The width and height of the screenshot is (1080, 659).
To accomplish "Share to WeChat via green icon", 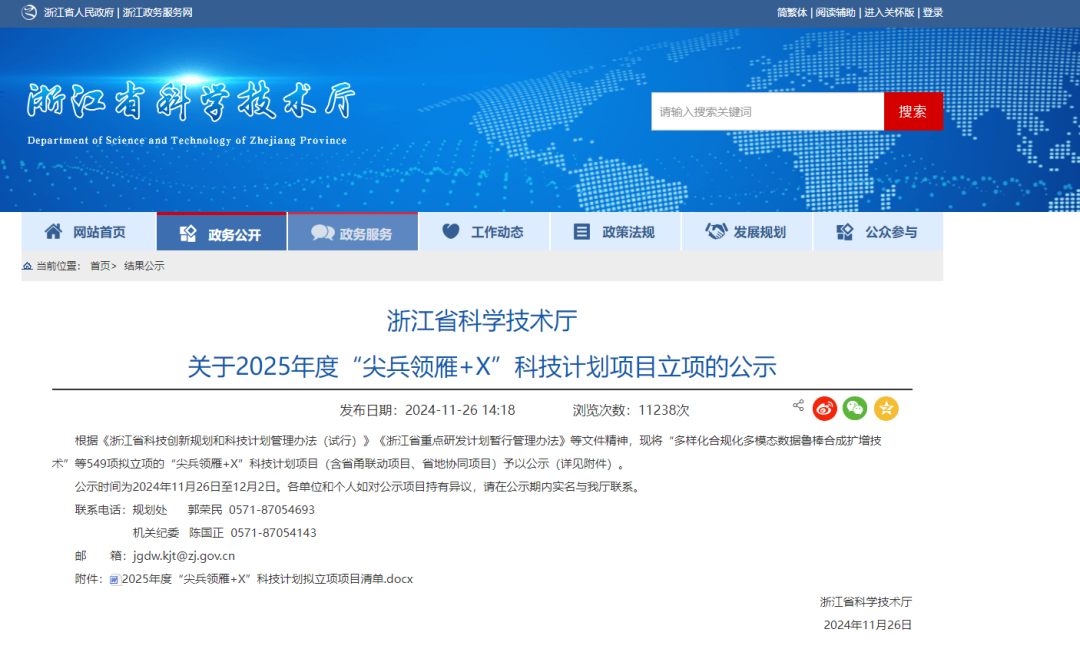I will point(855,408).
